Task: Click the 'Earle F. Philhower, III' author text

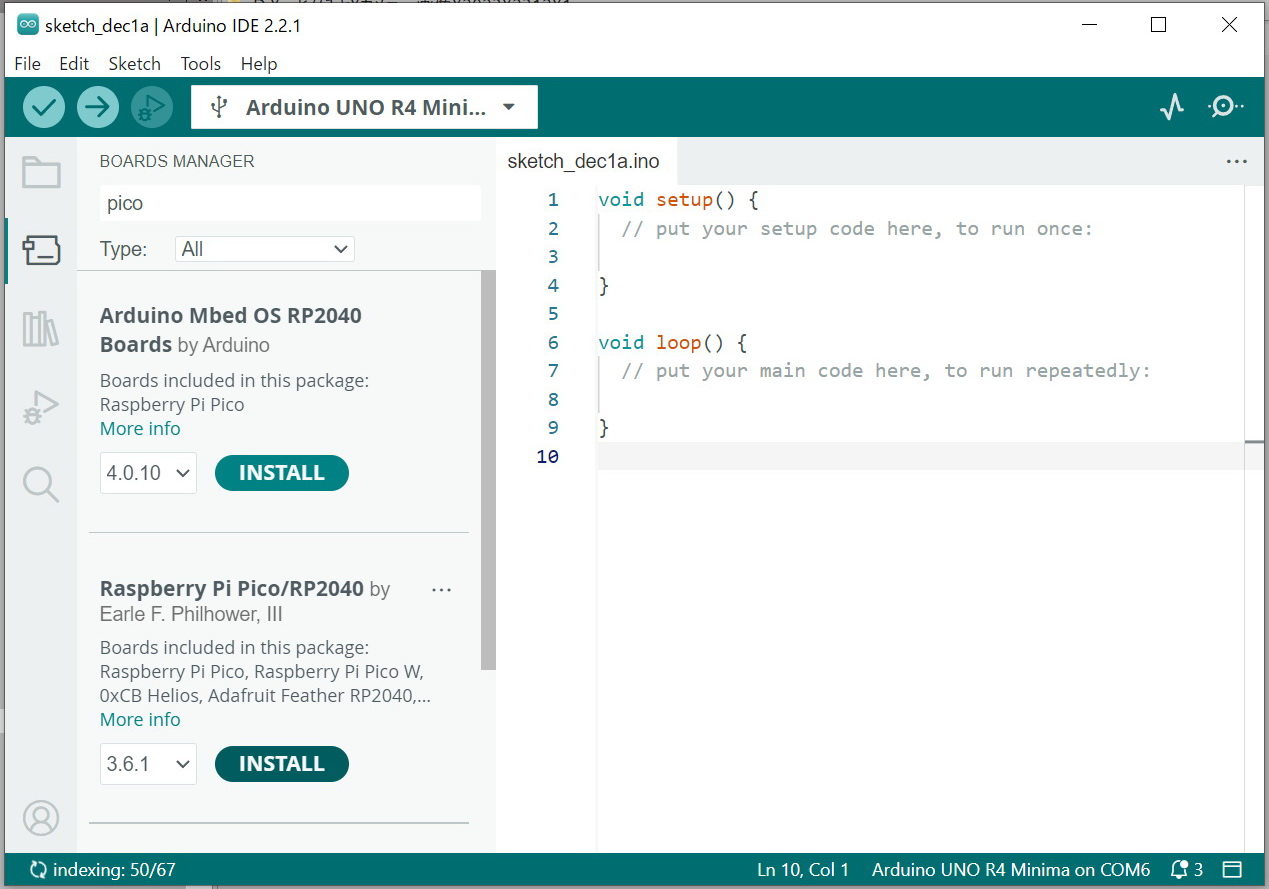Action: [191, 614]
